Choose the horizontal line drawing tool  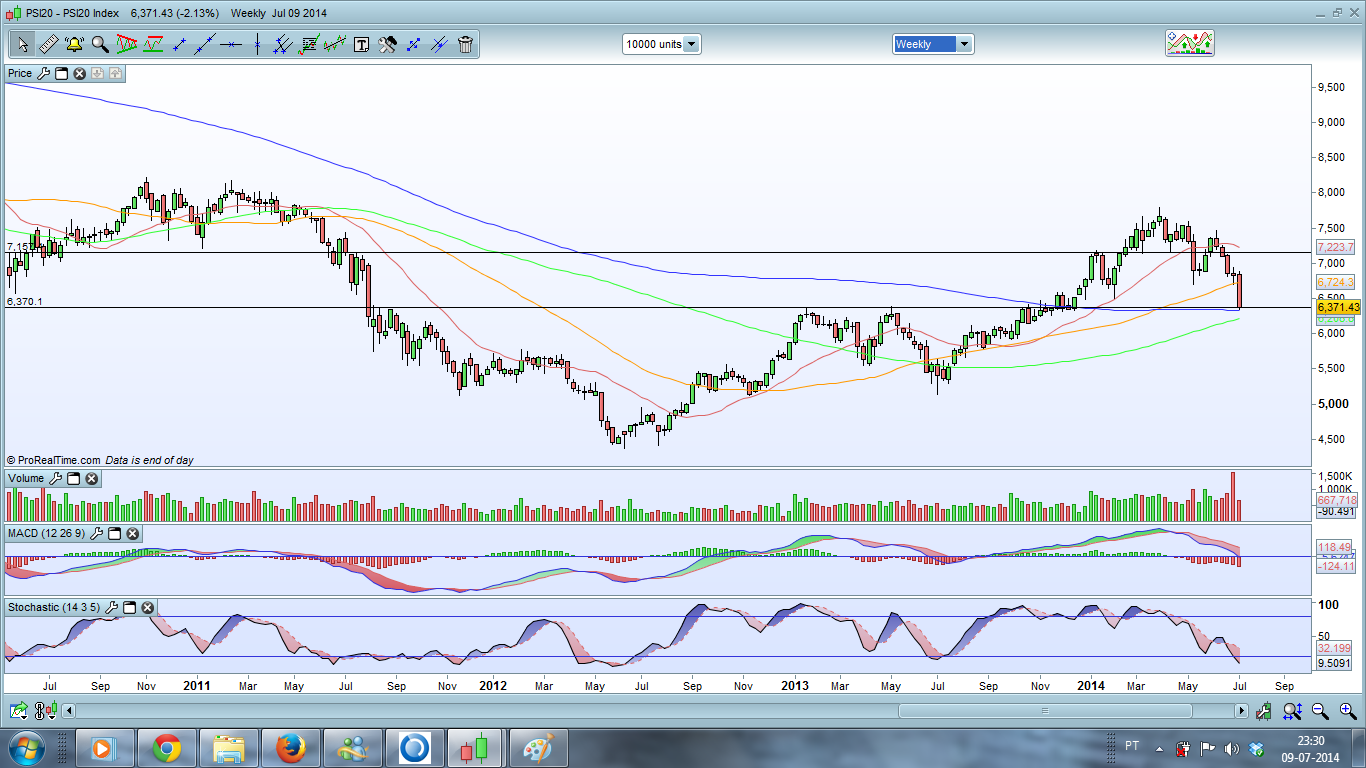[231, 44]
